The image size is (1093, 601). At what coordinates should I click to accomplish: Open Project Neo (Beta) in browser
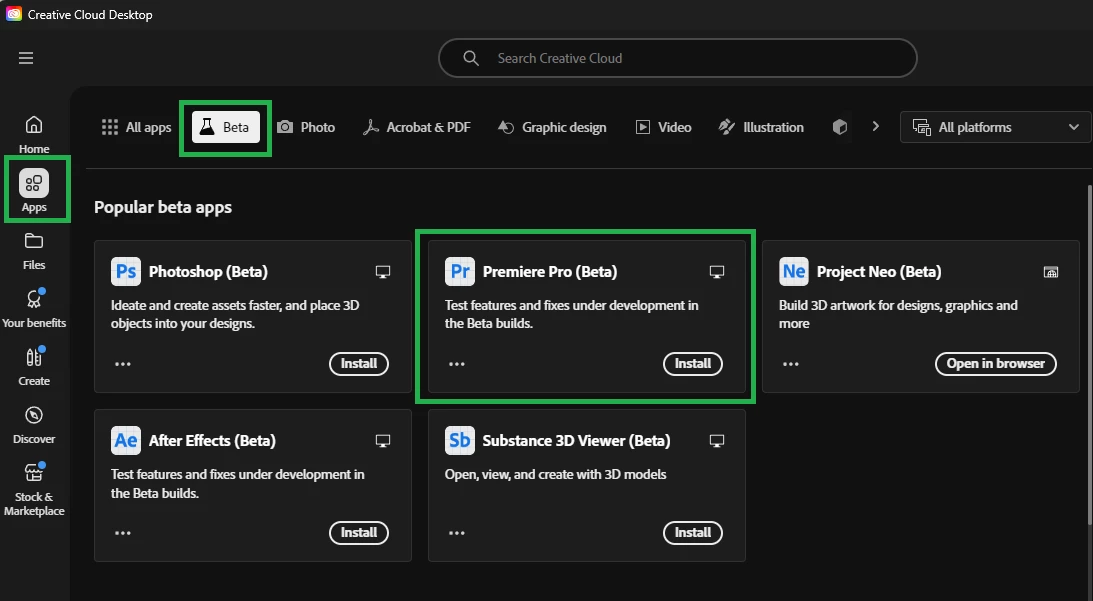(x=995, y=363)
